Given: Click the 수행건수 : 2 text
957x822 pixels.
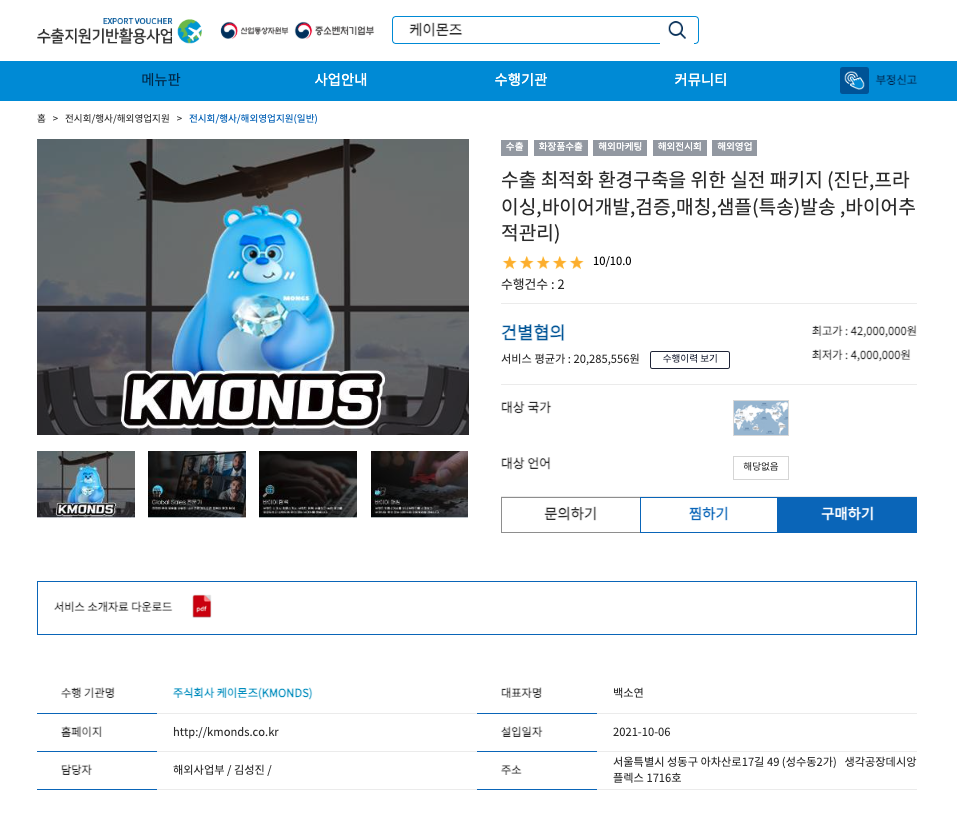Looking at the screenshot, I should (x=533, y=284).
